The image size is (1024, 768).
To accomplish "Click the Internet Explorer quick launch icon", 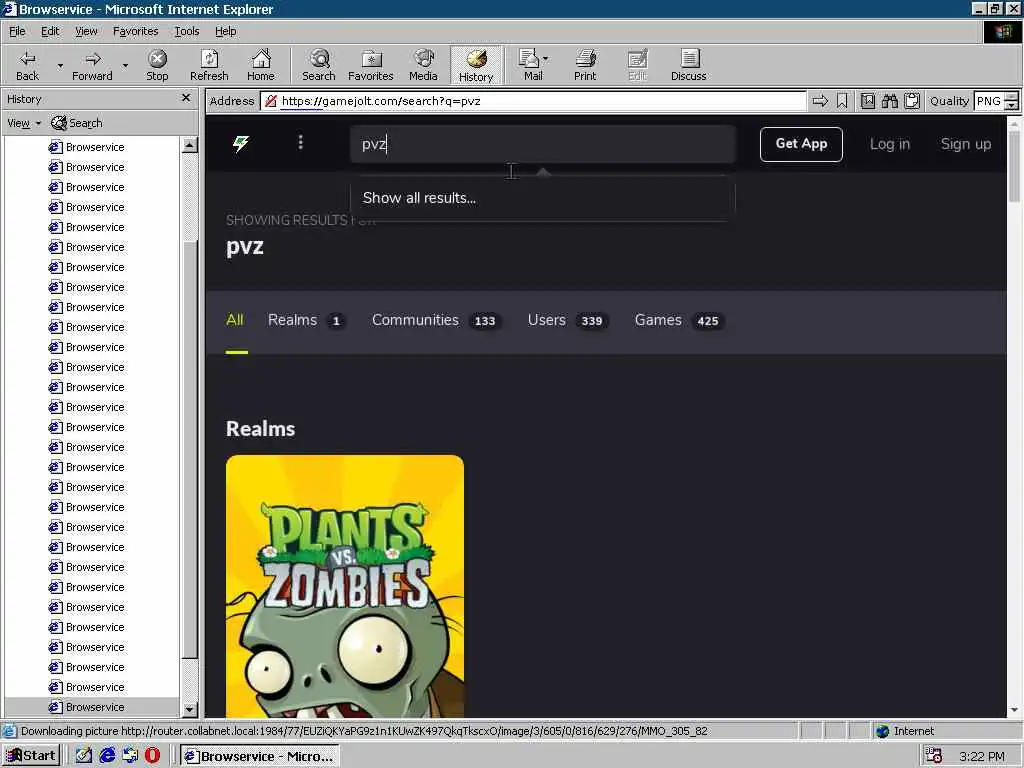I will coord(107,756).
